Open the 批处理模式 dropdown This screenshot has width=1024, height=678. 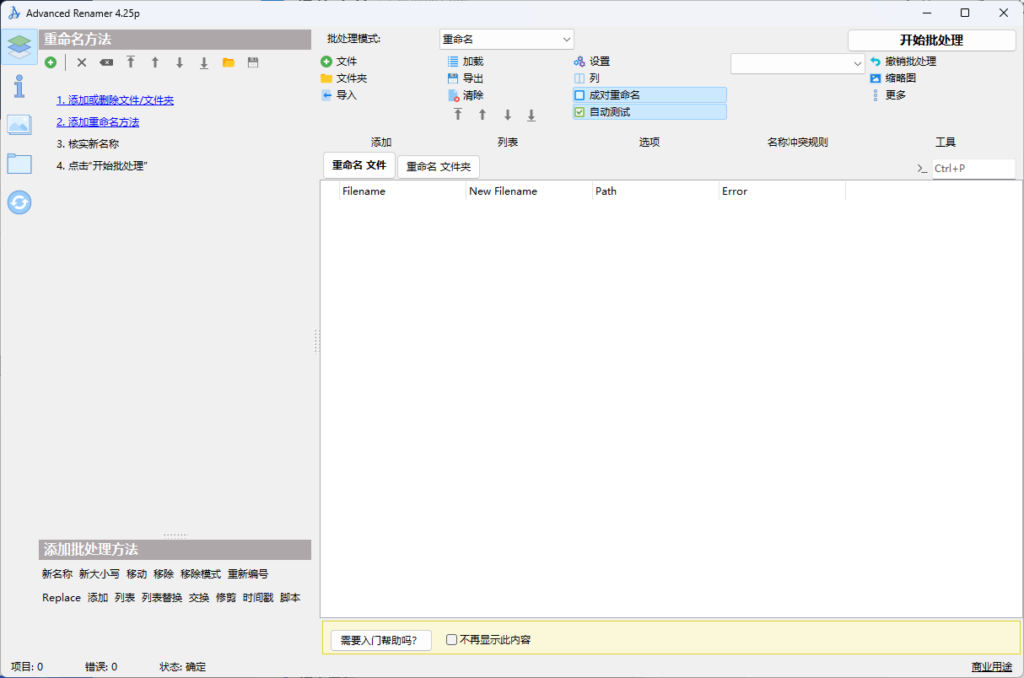[x=506, y=39]
